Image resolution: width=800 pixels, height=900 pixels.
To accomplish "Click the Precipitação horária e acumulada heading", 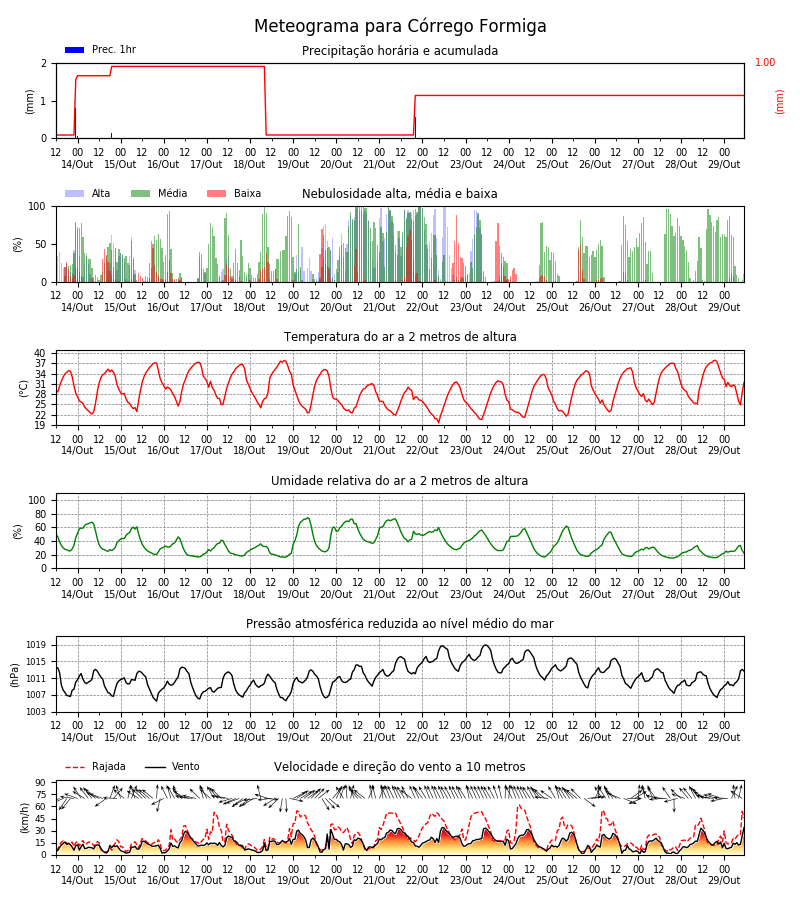I will coord(400,51).
